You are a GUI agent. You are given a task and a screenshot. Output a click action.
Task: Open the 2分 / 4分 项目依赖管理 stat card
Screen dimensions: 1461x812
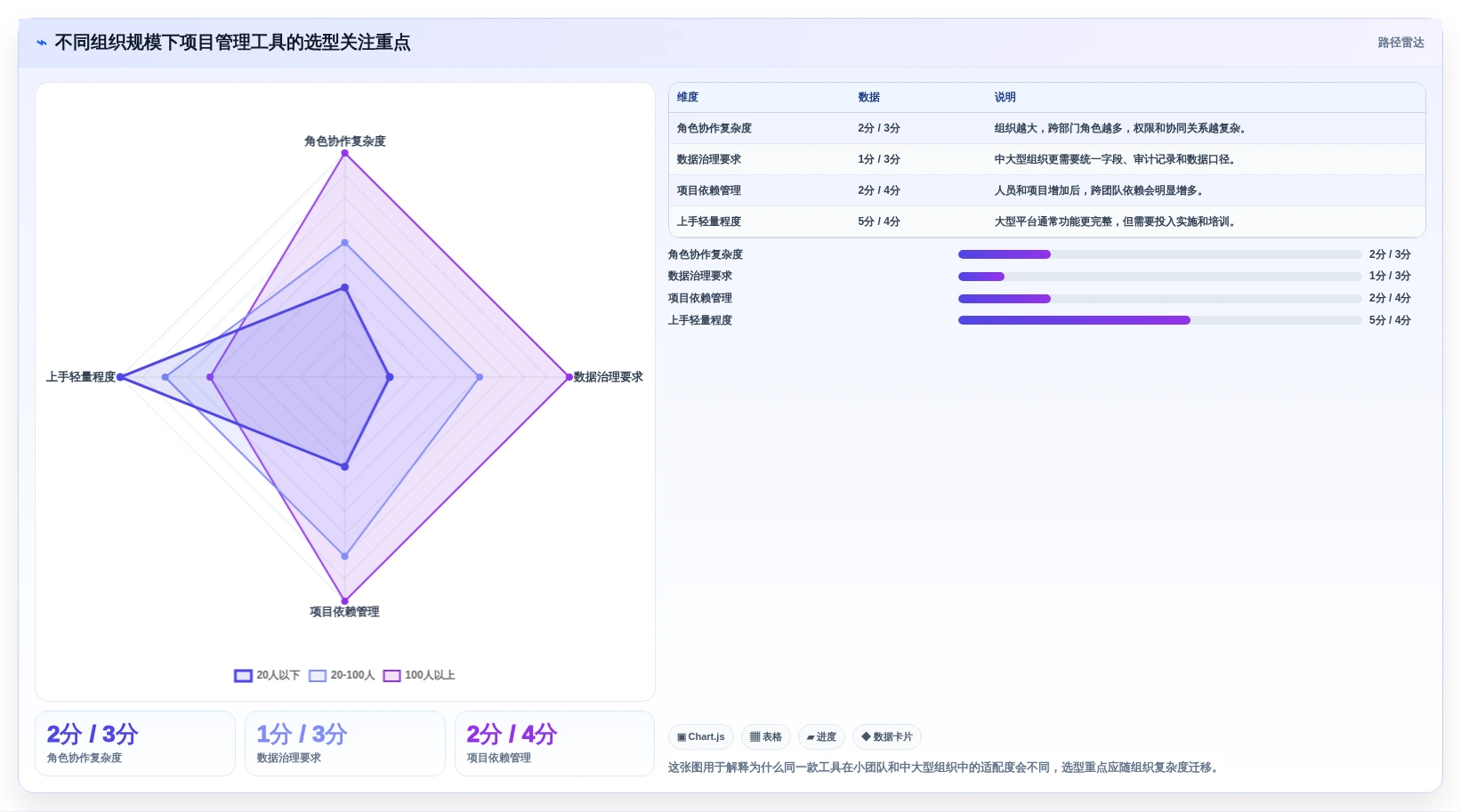[554, 744]
